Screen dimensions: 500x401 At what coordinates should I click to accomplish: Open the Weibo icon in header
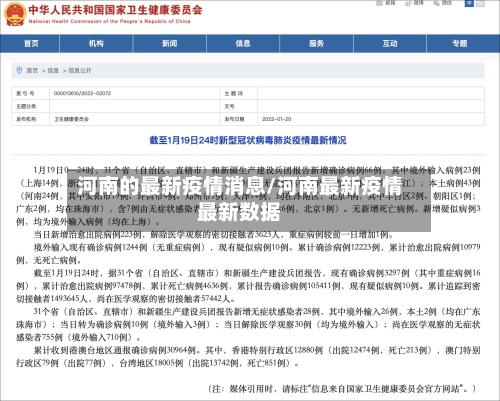coord(408,3)
